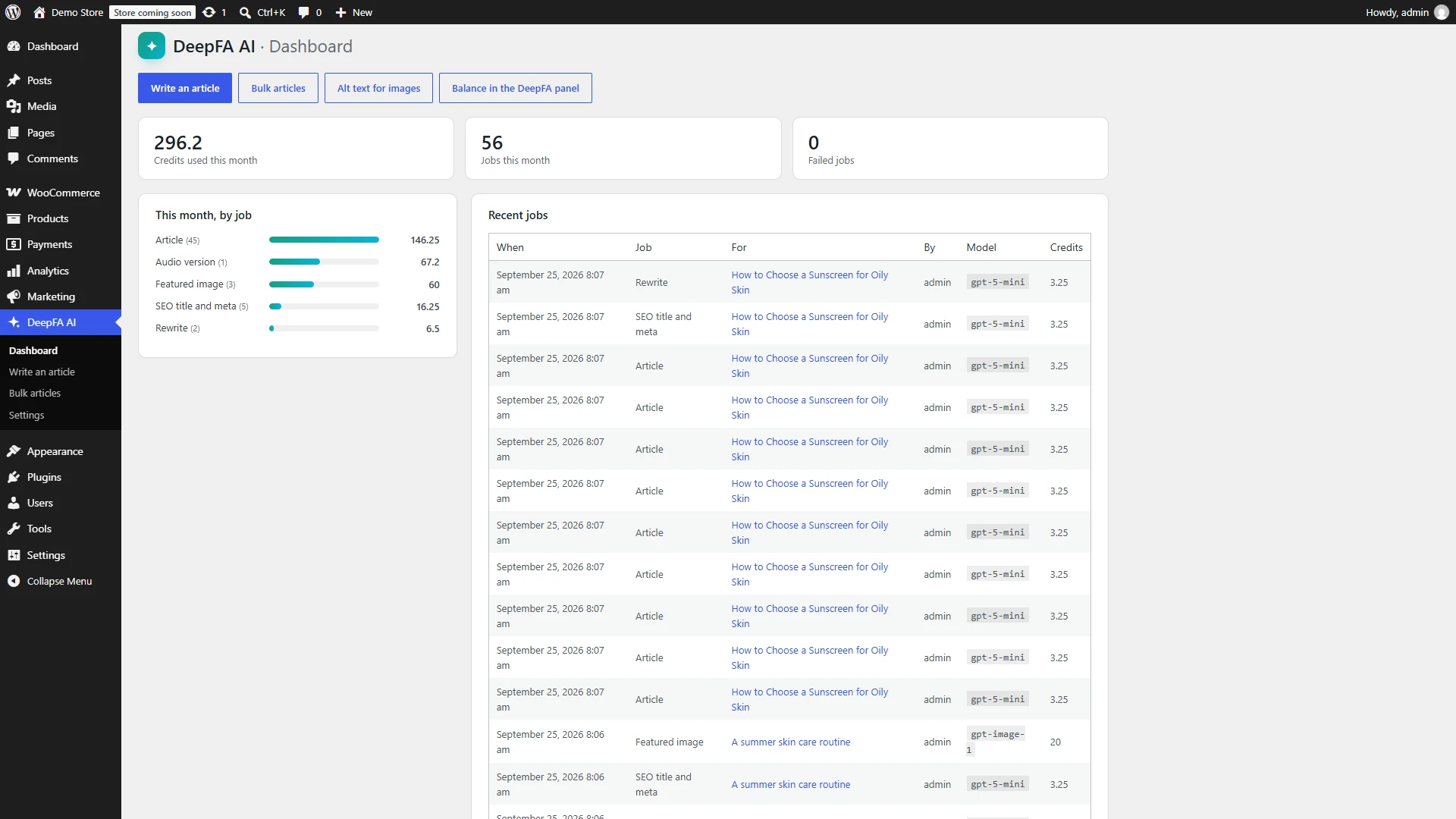1456x819 pixels.
Task: Click the Posts pin icon
Action: point(14,80)
